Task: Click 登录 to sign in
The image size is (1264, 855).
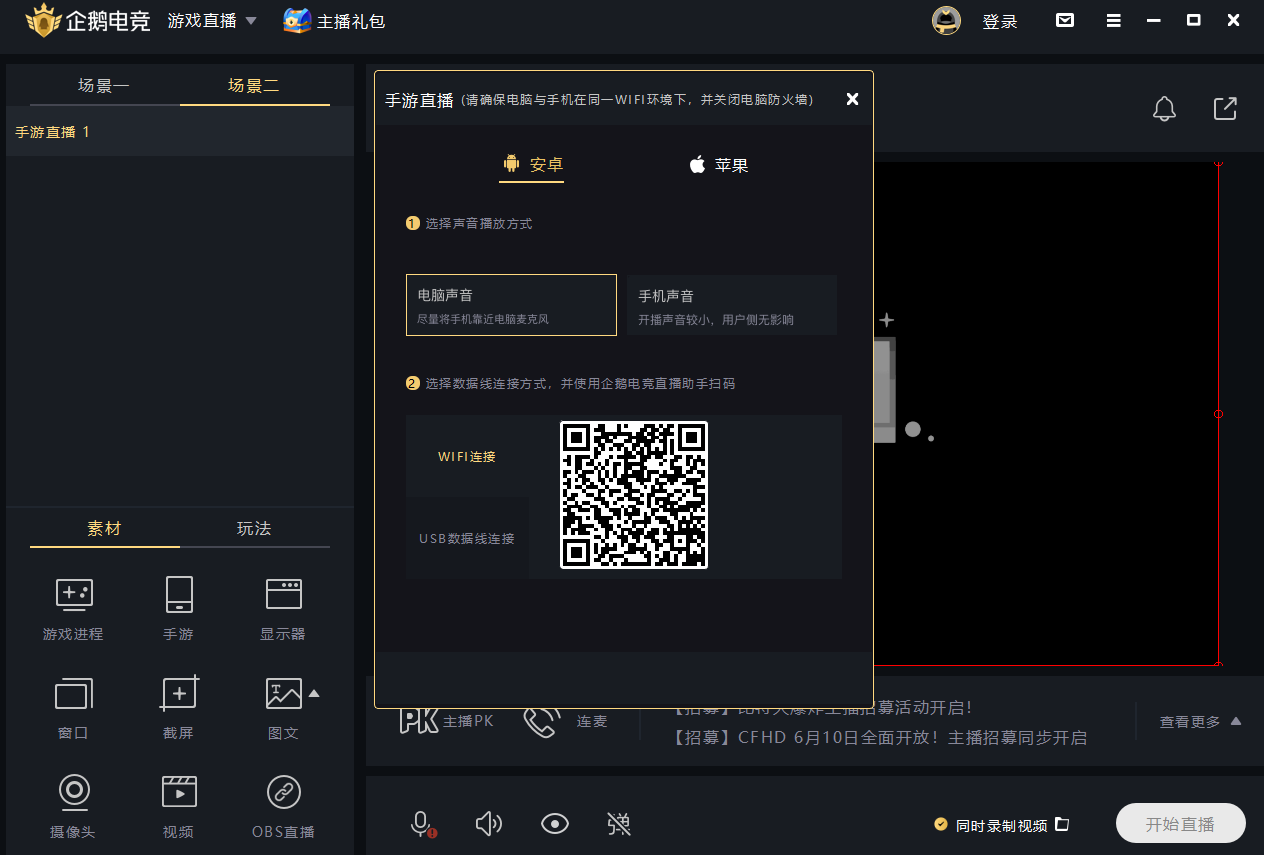Action: click(x=1000, y=21)
